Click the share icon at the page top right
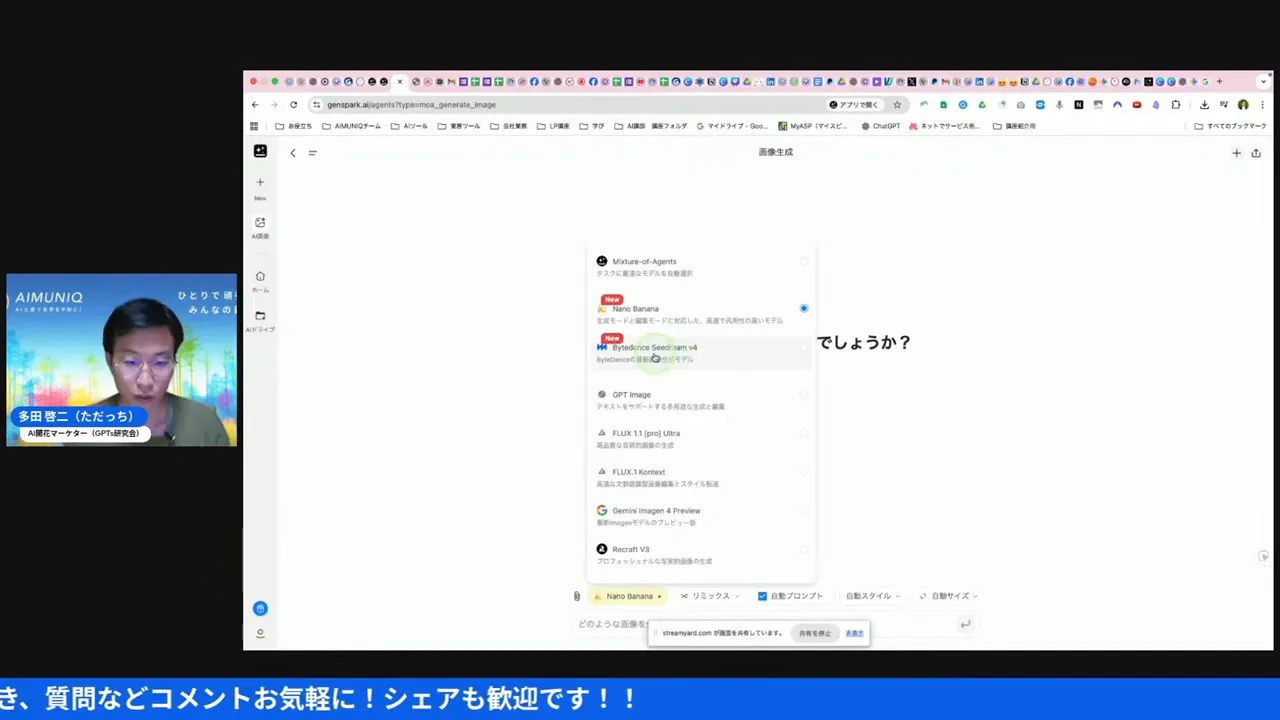The width and height of the screenshot is (1280, 720). pyautogui.click(x=1256, y=153)
